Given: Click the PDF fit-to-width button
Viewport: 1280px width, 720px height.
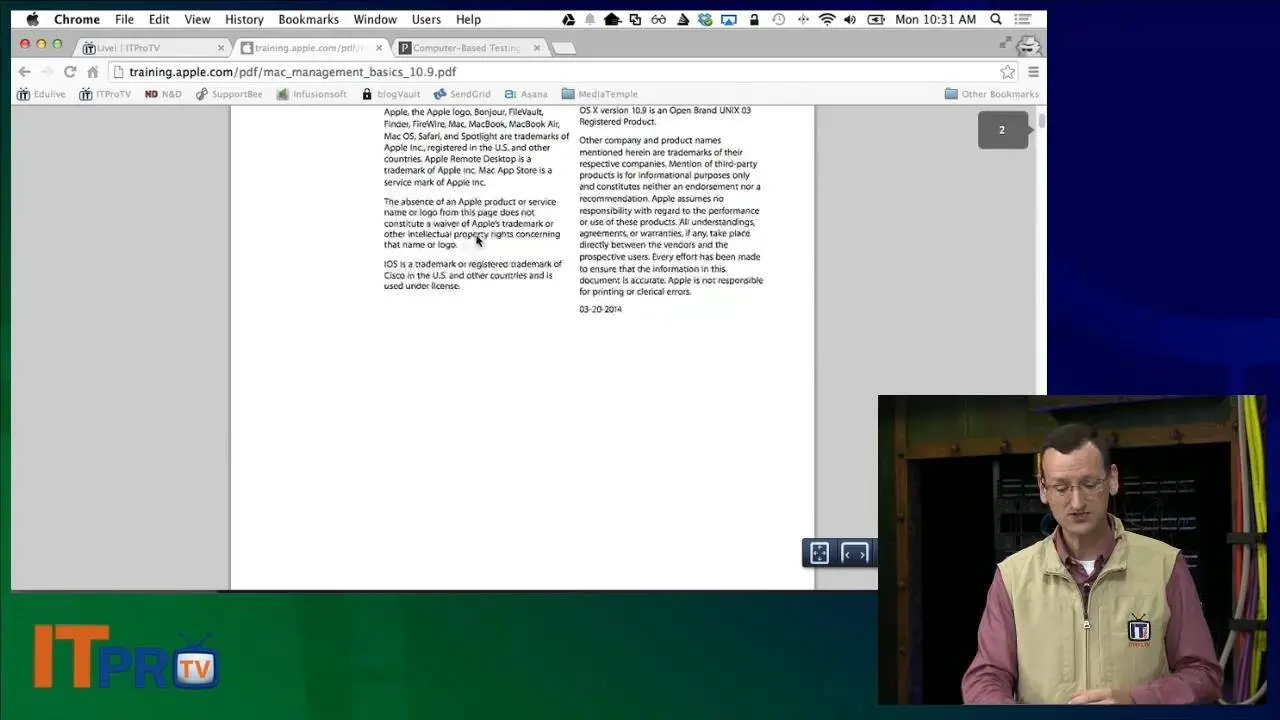Looking at the screenshot, I should [x=855, y=553].
